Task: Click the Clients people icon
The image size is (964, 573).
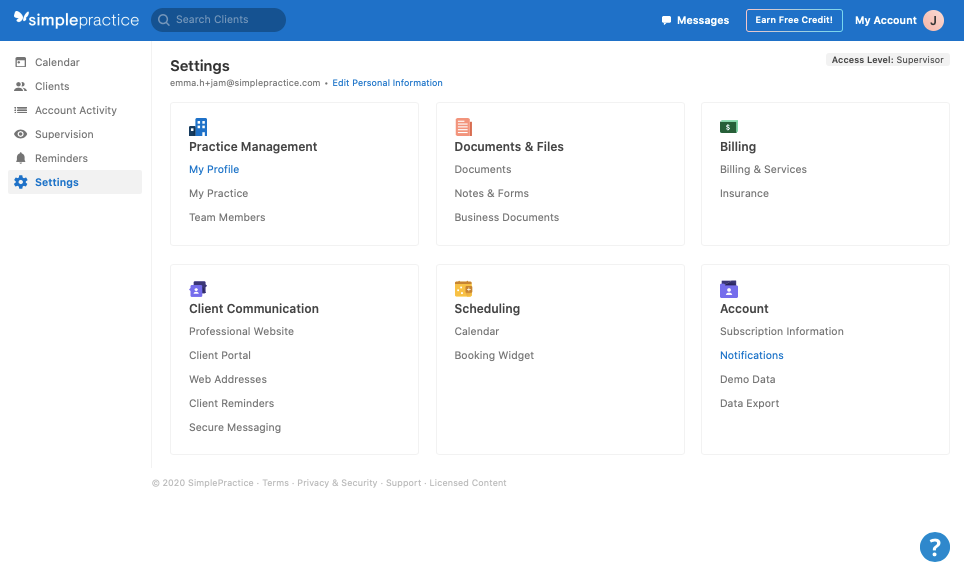Action: click(x=21, y=86)
